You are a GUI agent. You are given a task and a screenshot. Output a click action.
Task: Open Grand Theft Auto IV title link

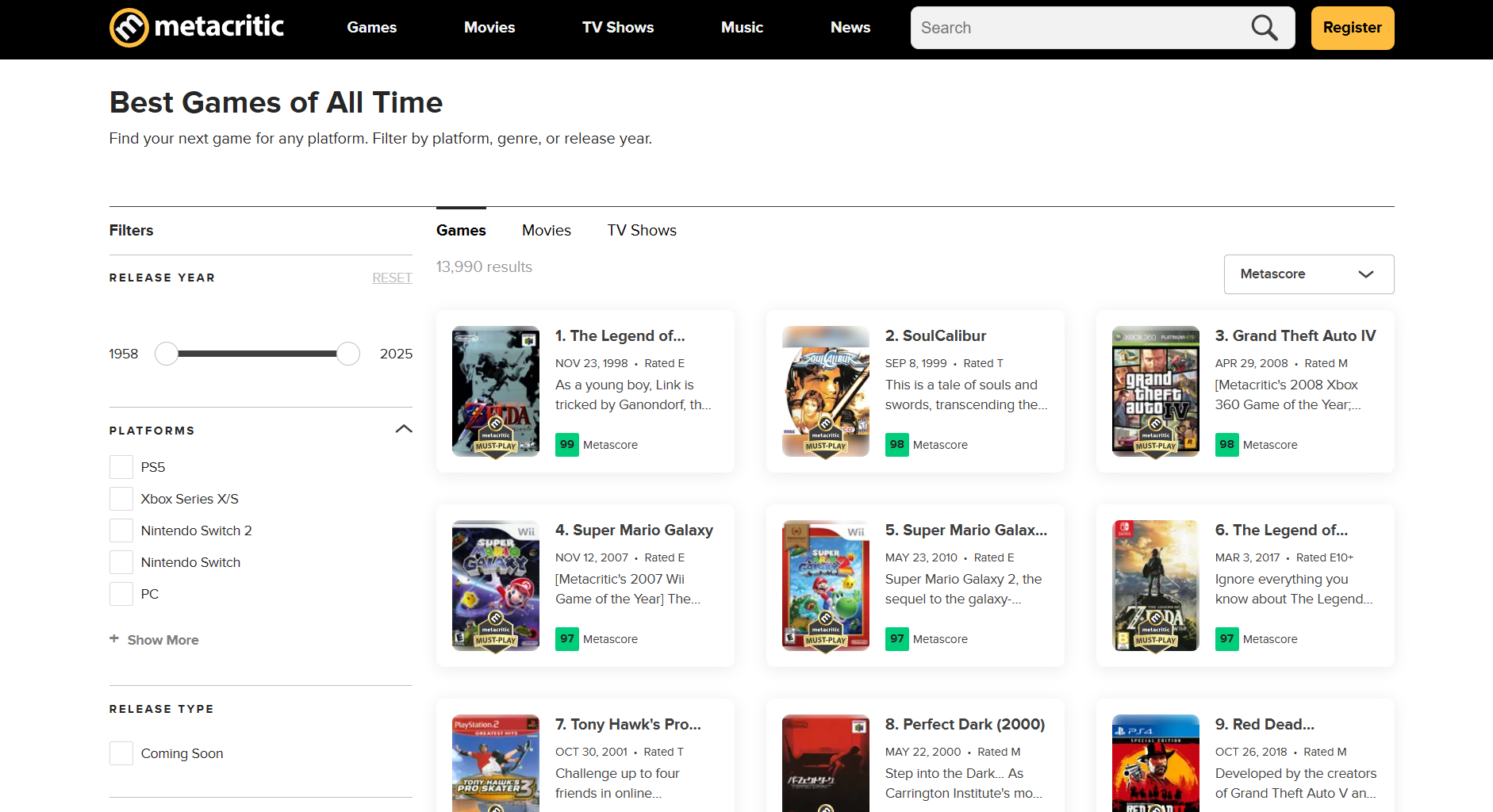[1295, 336]
